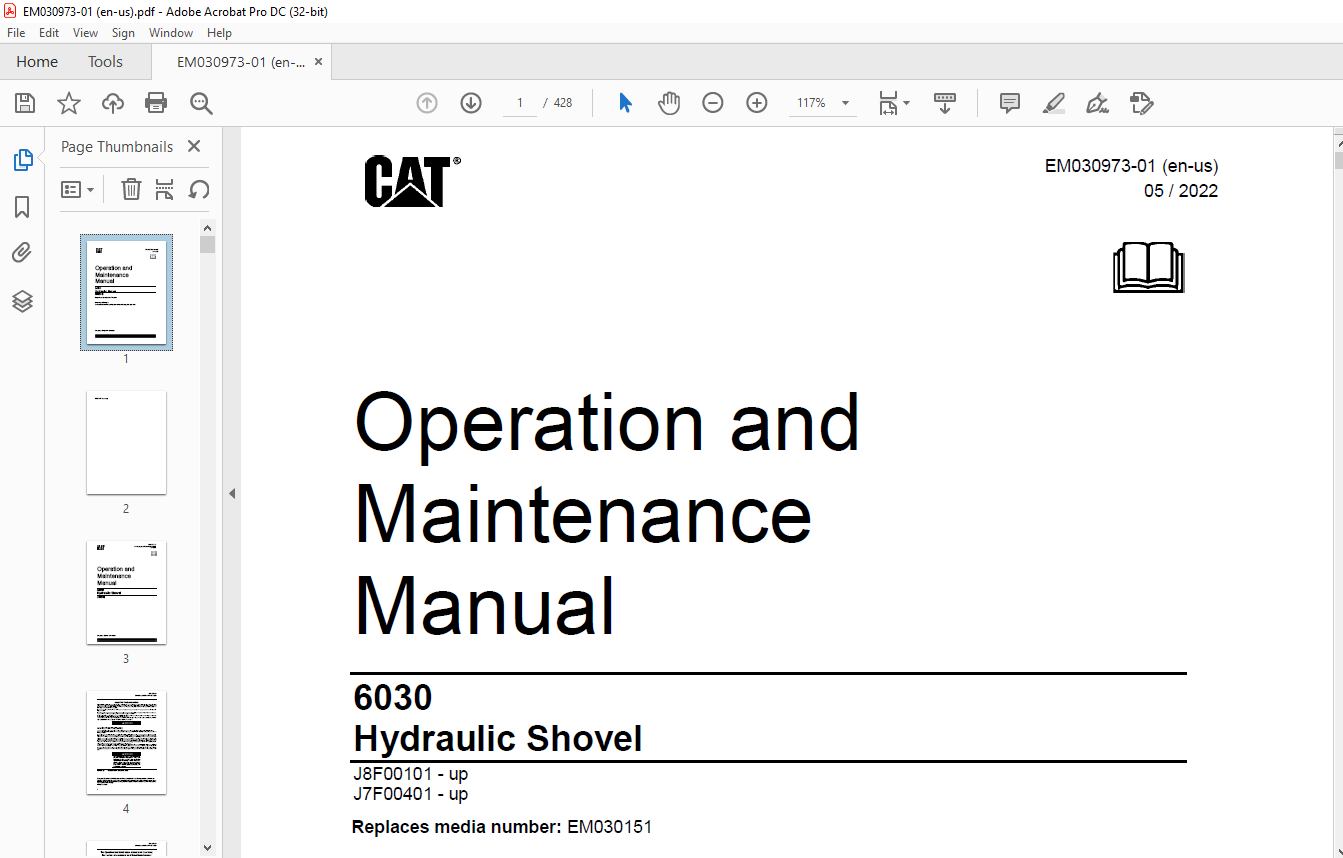
Task: Show the Page Thumbnails sidebar panel icon
Action: pos(22,160)
